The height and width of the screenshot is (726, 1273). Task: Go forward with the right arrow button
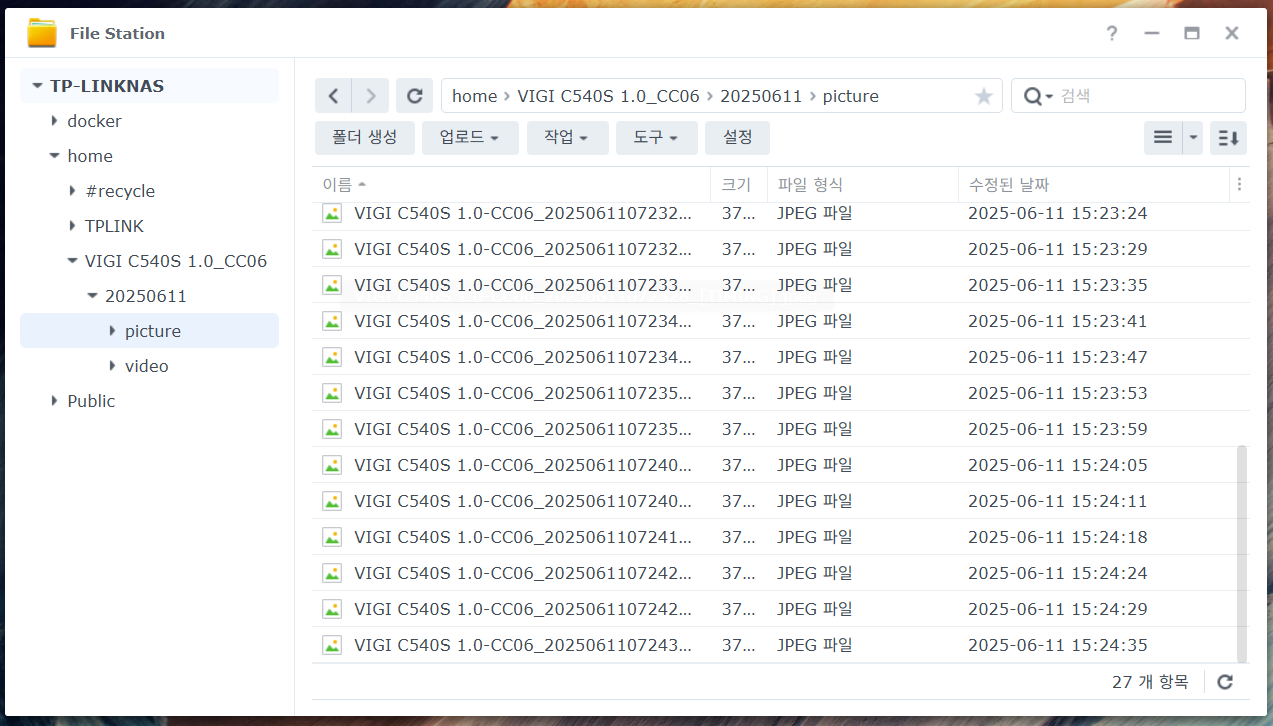[x=371, y=96]
